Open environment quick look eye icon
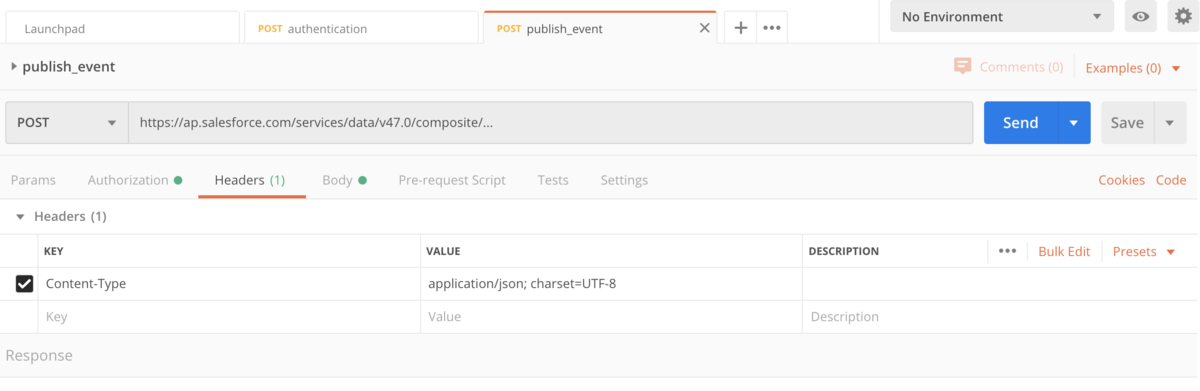Screen dimensions: 1200x391 point(1140,16)
